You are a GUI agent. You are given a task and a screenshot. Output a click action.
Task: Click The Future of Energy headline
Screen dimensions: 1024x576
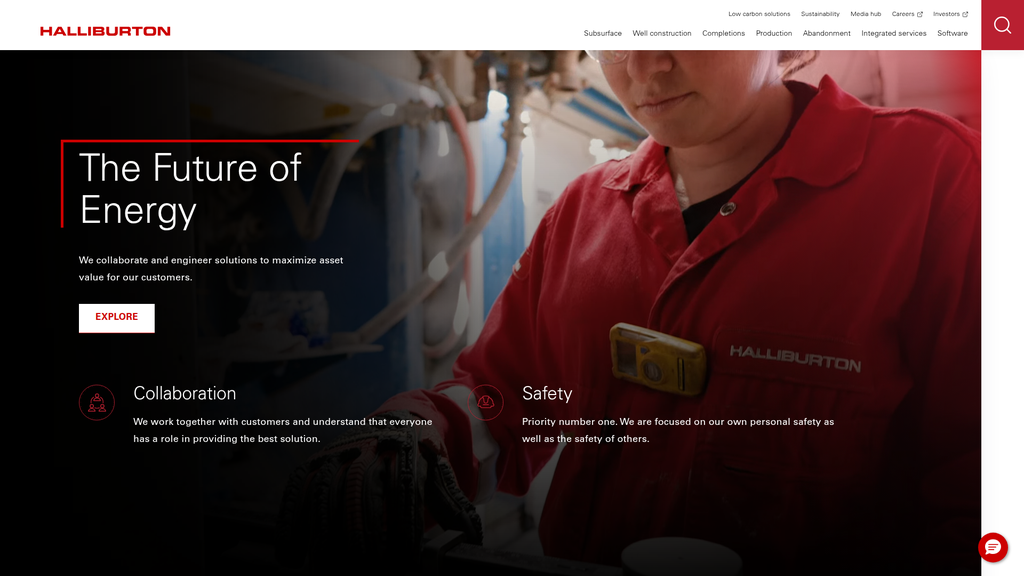pos(190,189)
